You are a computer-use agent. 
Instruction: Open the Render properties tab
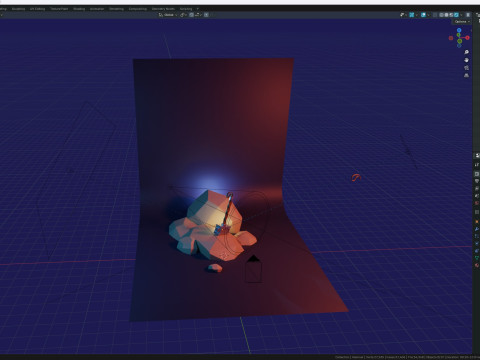[477, 174]
